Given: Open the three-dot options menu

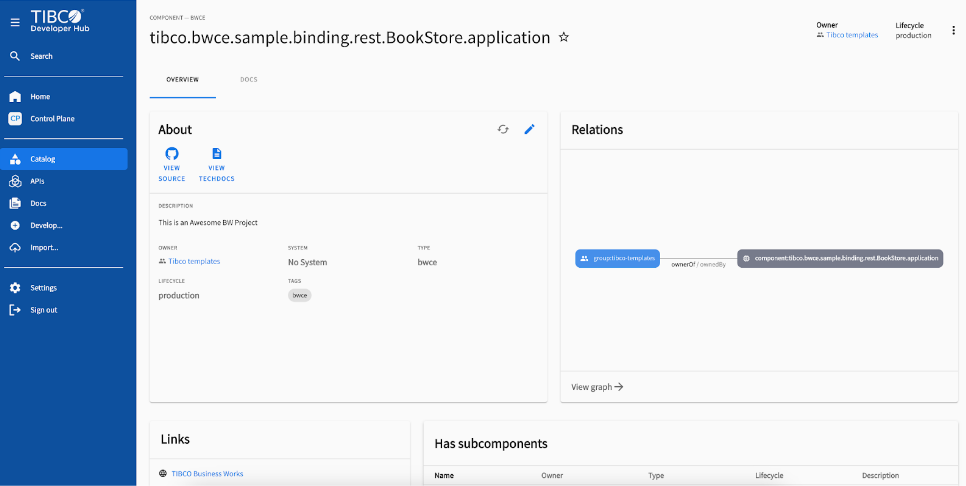Looking at the screenshot, I should click(953, 30).
